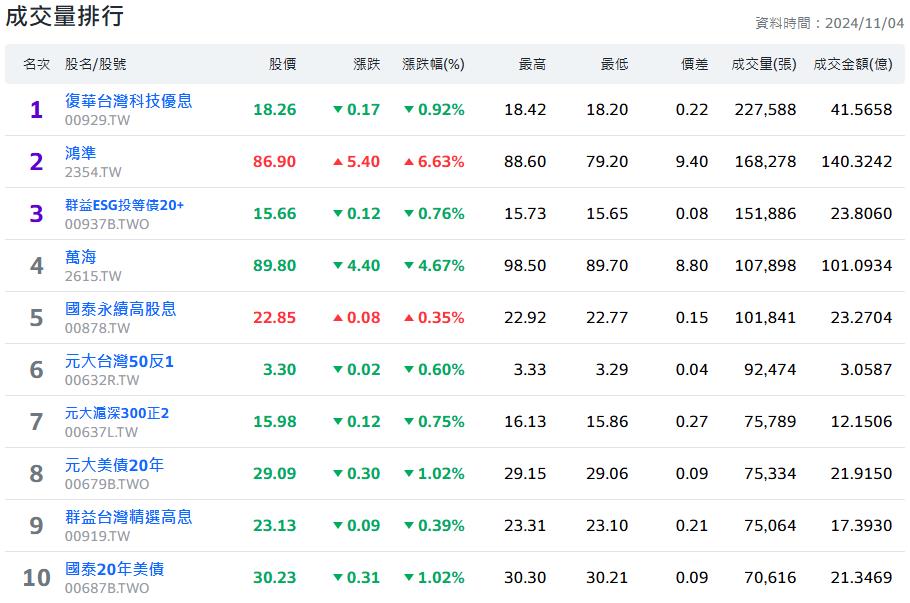Viewport: 910px width, 603px height.
Task: Click the price 15.66 value
Action: pos(275,214)
